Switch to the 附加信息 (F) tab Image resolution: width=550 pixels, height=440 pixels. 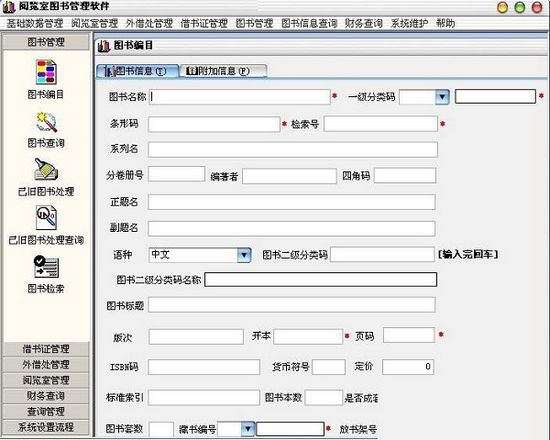pyautogui.click(x=223, y=71)
